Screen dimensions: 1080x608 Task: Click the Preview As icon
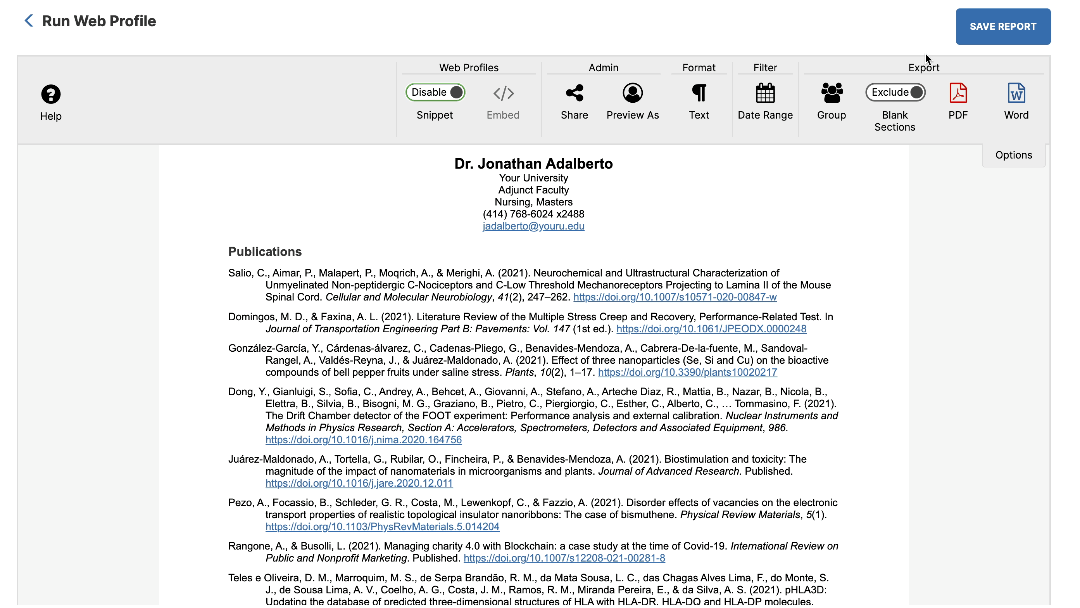point(632,91)
